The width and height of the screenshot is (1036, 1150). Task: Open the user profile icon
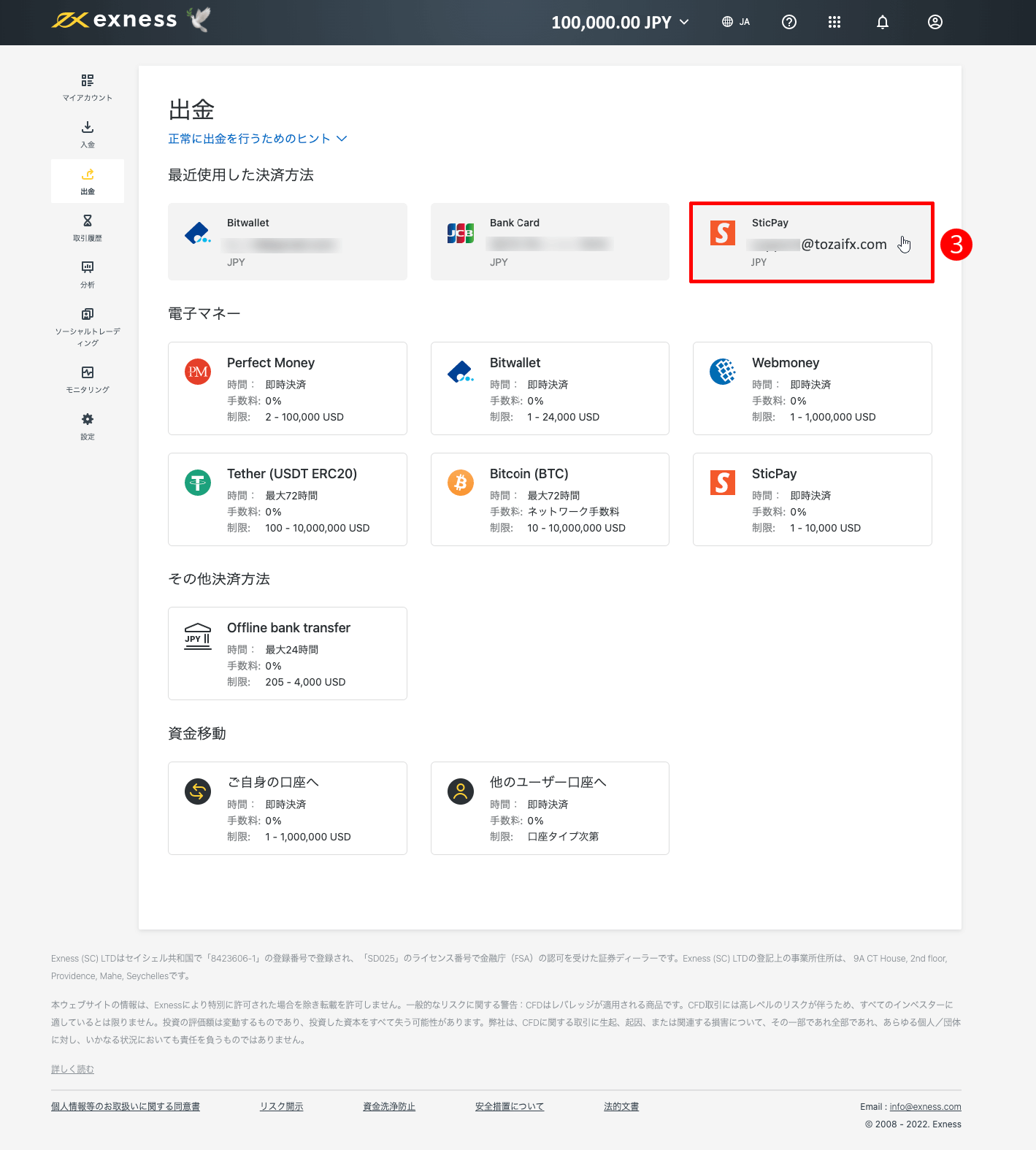[x=935, y=22]
